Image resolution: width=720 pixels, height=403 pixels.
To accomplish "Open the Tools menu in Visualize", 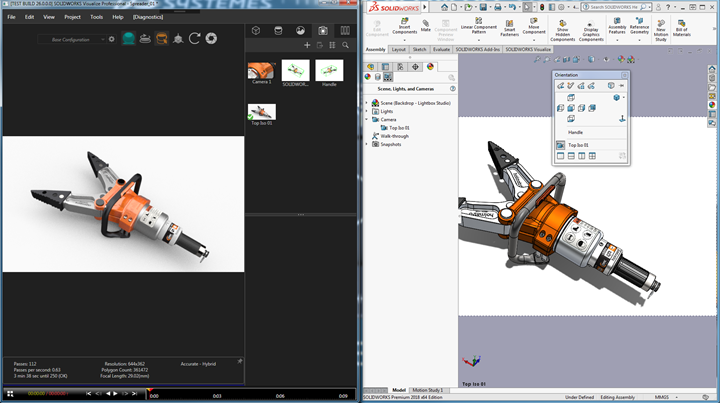I will pos(96,17).
